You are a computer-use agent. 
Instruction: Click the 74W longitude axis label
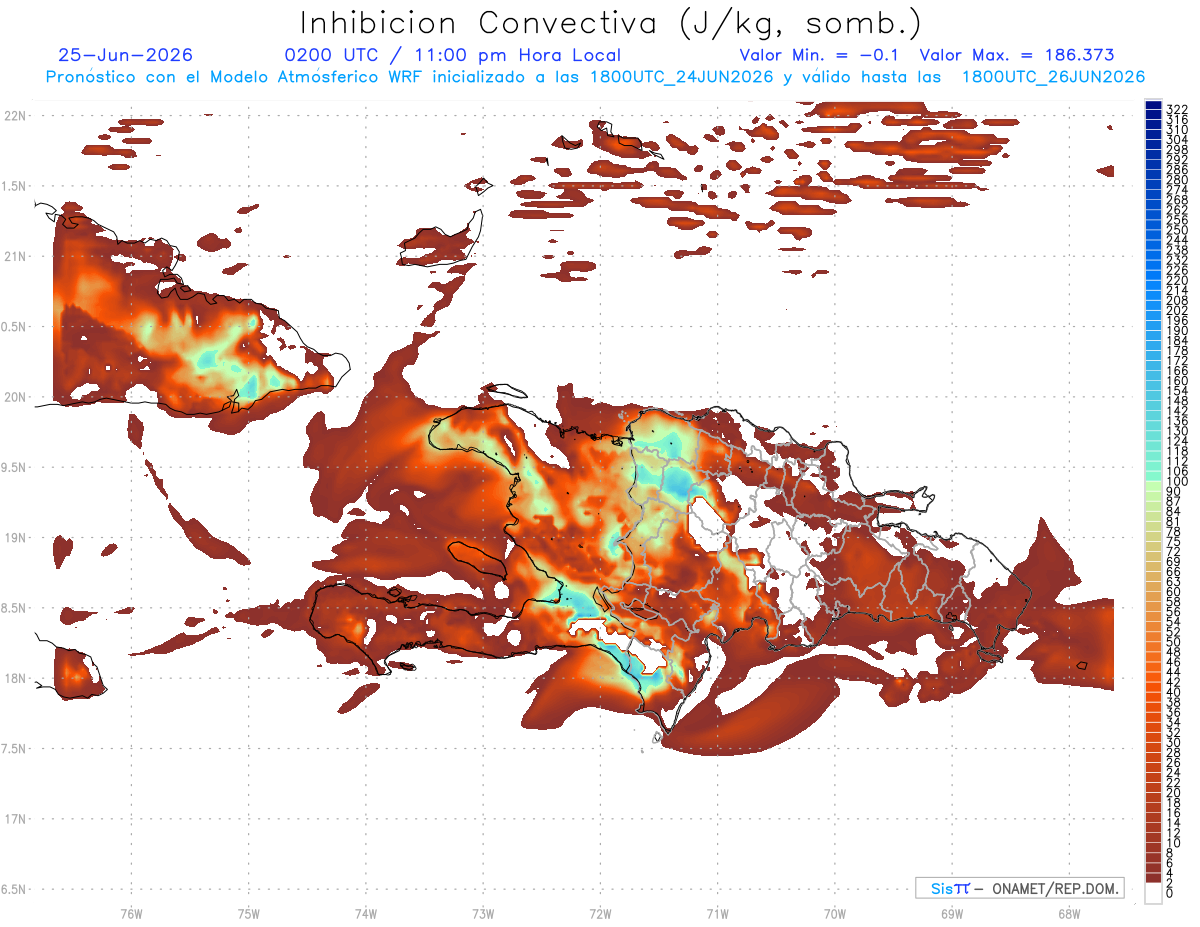pyautogui.click(x=365, y=912)
